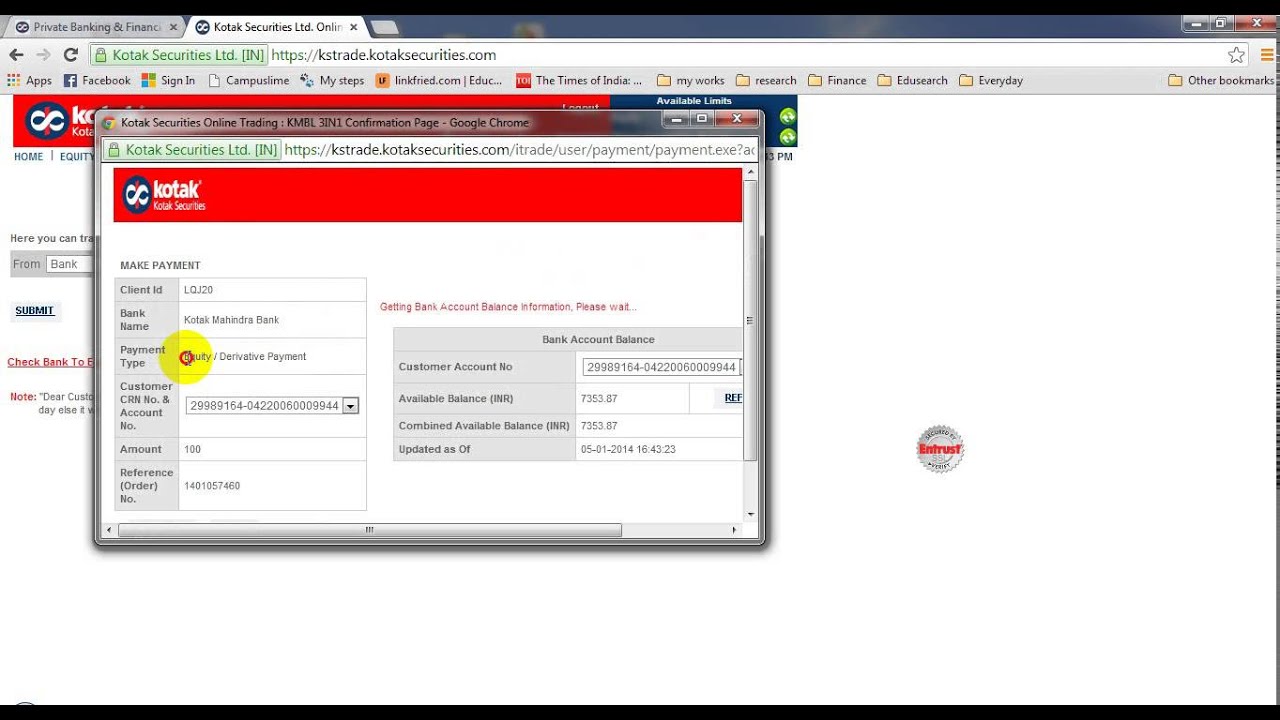Select Available Balance value 7353.87
The image size is (1280, 720).
[x=599, y=398]
